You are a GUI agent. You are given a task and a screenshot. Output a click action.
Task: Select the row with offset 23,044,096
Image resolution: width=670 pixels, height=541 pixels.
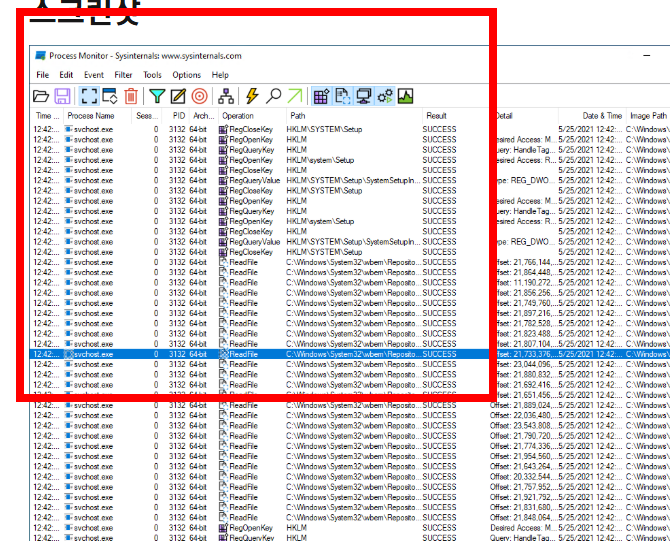(351, 365)
